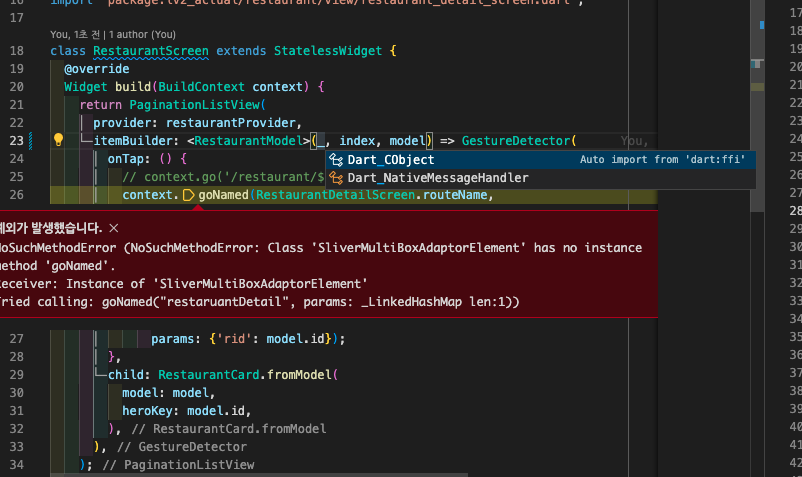Select Dart_CObject autocomplete suggestion
The width and height of the screenshot is (802, 477).
pos(390,160)
